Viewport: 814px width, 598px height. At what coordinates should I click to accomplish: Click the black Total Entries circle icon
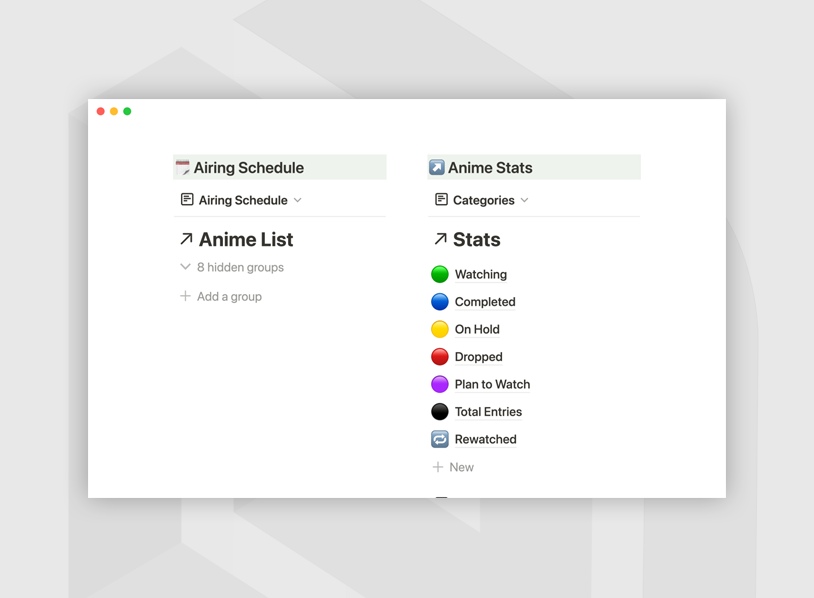[440, 412]
